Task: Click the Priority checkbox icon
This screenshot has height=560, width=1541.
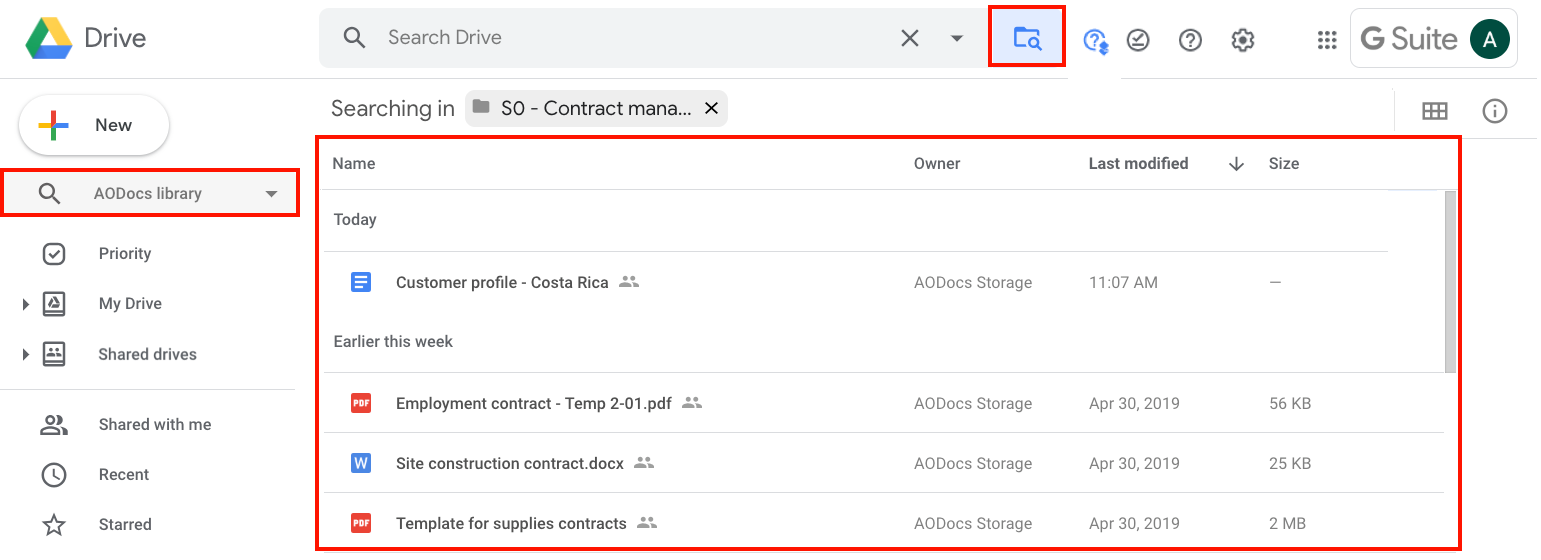Action: (x=54, y=254)
